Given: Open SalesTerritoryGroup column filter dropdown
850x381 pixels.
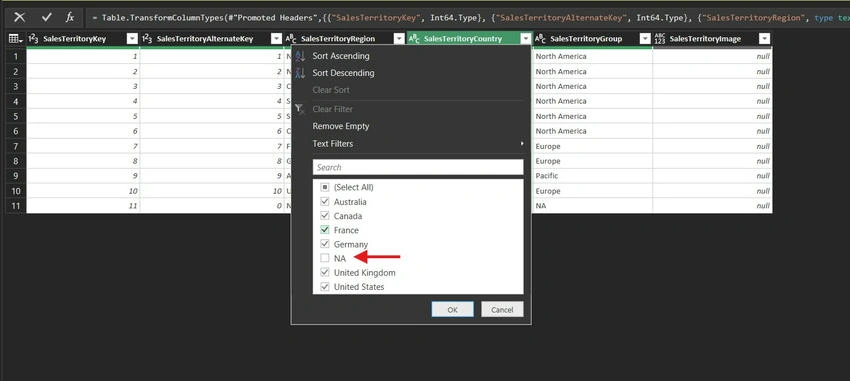Looking at the screenshot, I should point(645,38).
